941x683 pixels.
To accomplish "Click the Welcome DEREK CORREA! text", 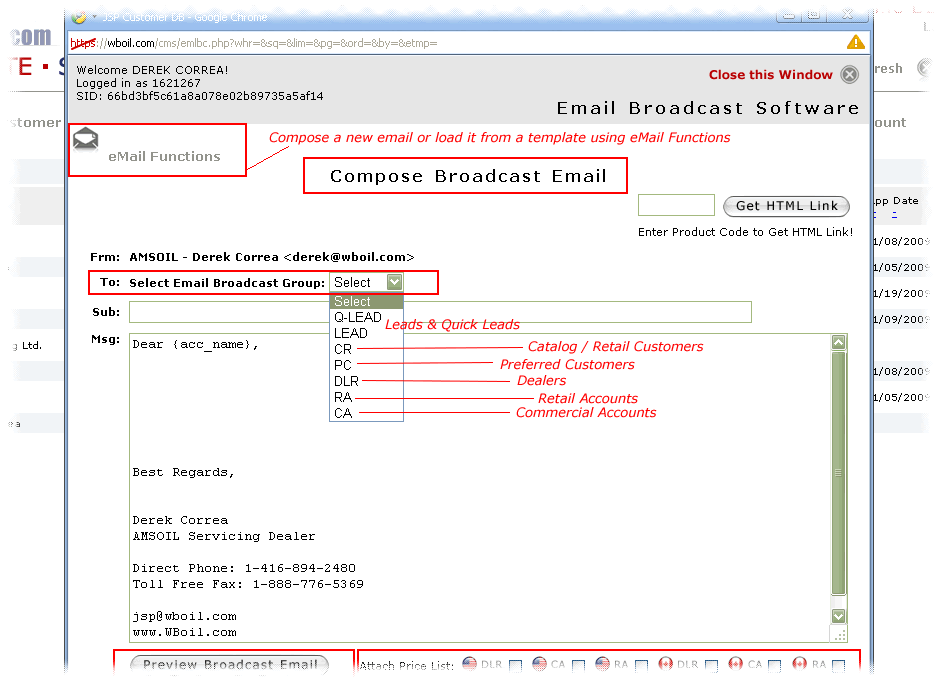I will pos(152,70).
